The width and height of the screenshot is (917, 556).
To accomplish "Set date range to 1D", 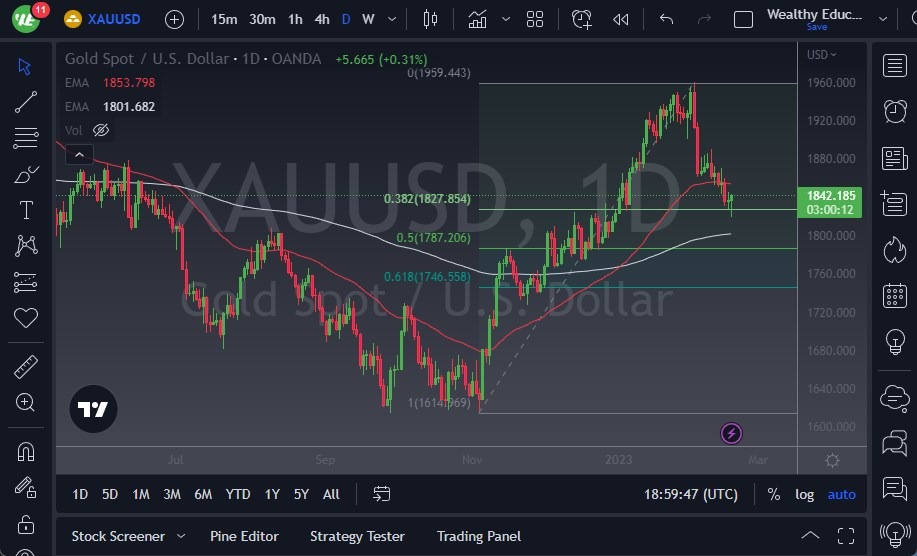I will point(80,495).
